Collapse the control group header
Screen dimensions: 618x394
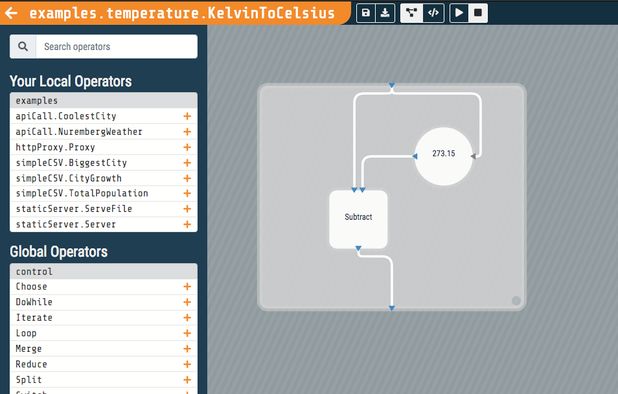coord(104,271)
